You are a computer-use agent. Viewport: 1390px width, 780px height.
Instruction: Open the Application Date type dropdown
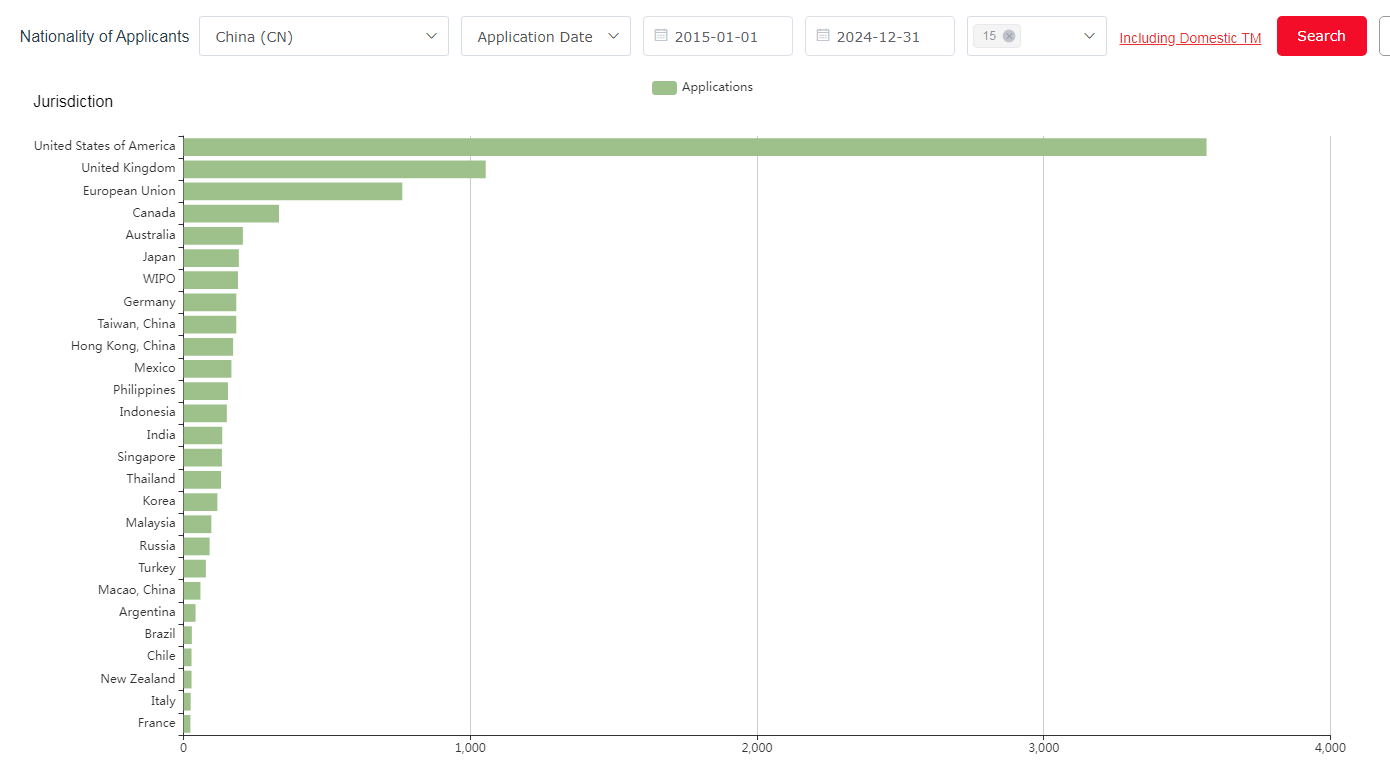point(534,36)
